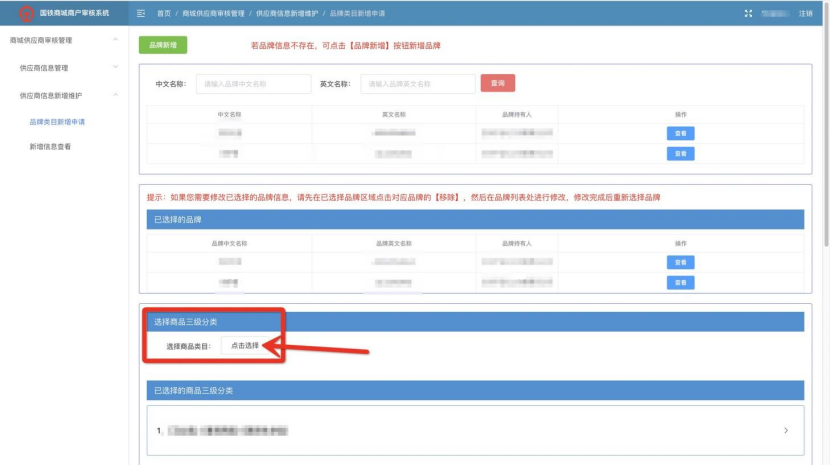
Task: Expand the first selected category chevron arrow
Action: click(786, 430)
